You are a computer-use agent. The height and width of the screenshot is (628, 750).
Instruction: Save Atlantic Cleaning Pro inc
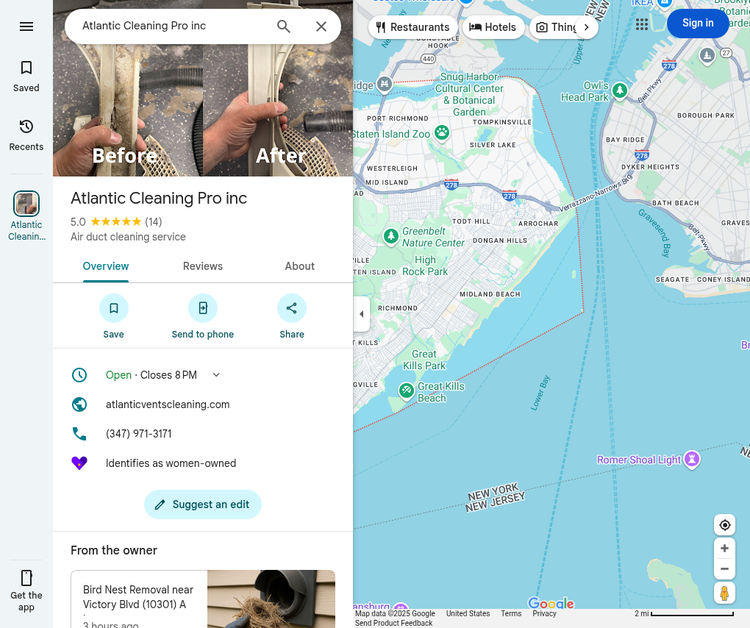click(x=114, y=308)
